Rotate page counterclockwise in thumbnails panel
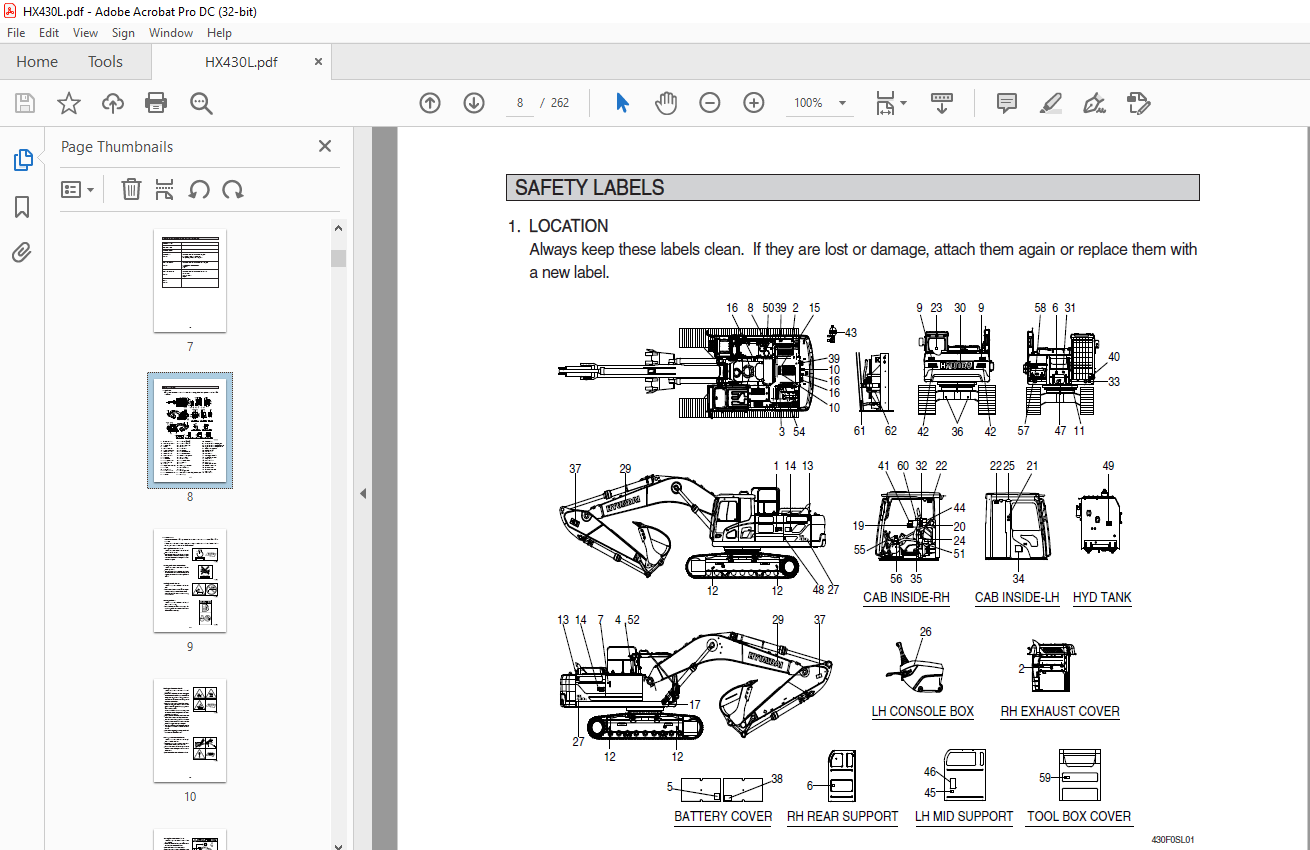This screenshot has width=1310, height=850. pos(199,189)
